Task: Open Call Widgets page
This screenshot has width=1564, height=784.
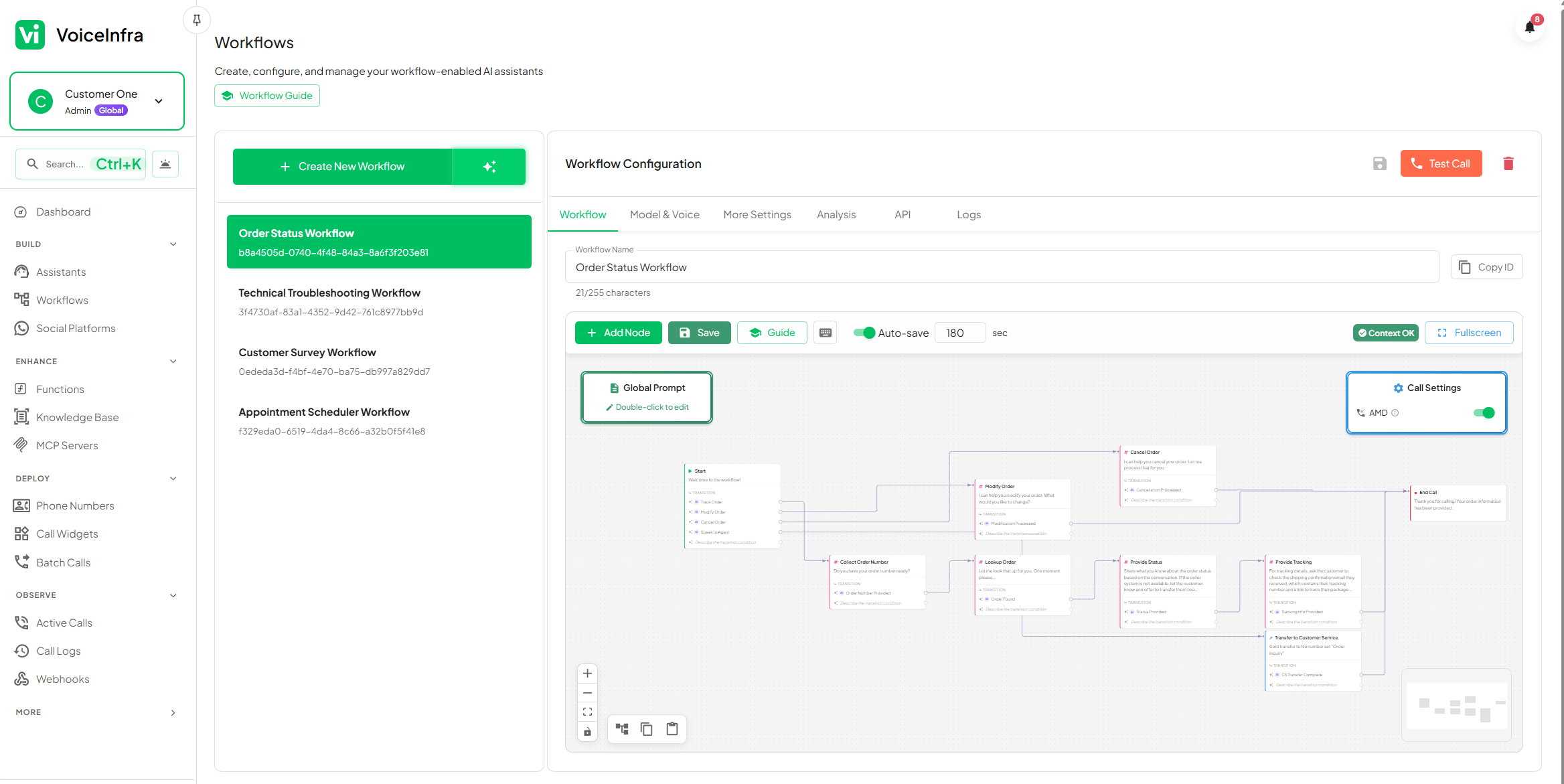Action: pos(67,534)
